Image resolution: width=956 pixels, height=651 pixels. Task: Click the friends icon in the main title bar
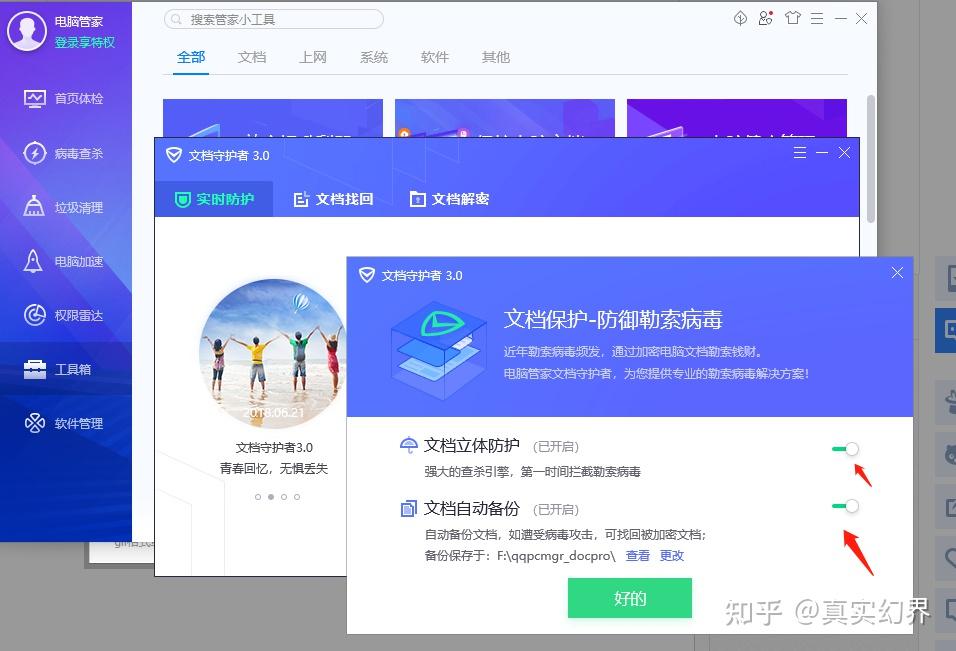766,18
